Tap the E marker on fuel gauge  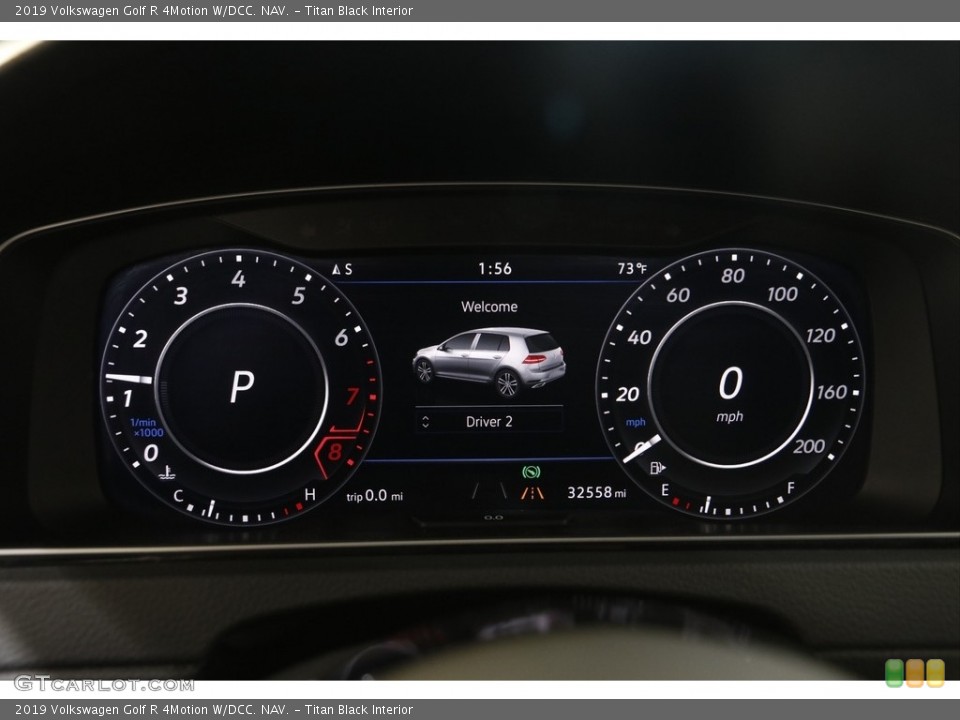pyautogui.click(x=665, y=489)
